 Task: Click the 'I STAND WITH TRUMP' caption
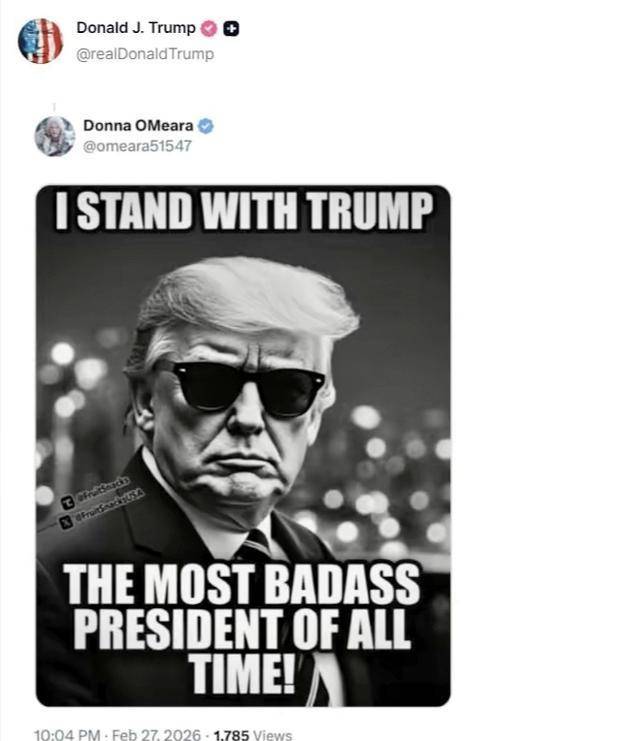[243, 212]
